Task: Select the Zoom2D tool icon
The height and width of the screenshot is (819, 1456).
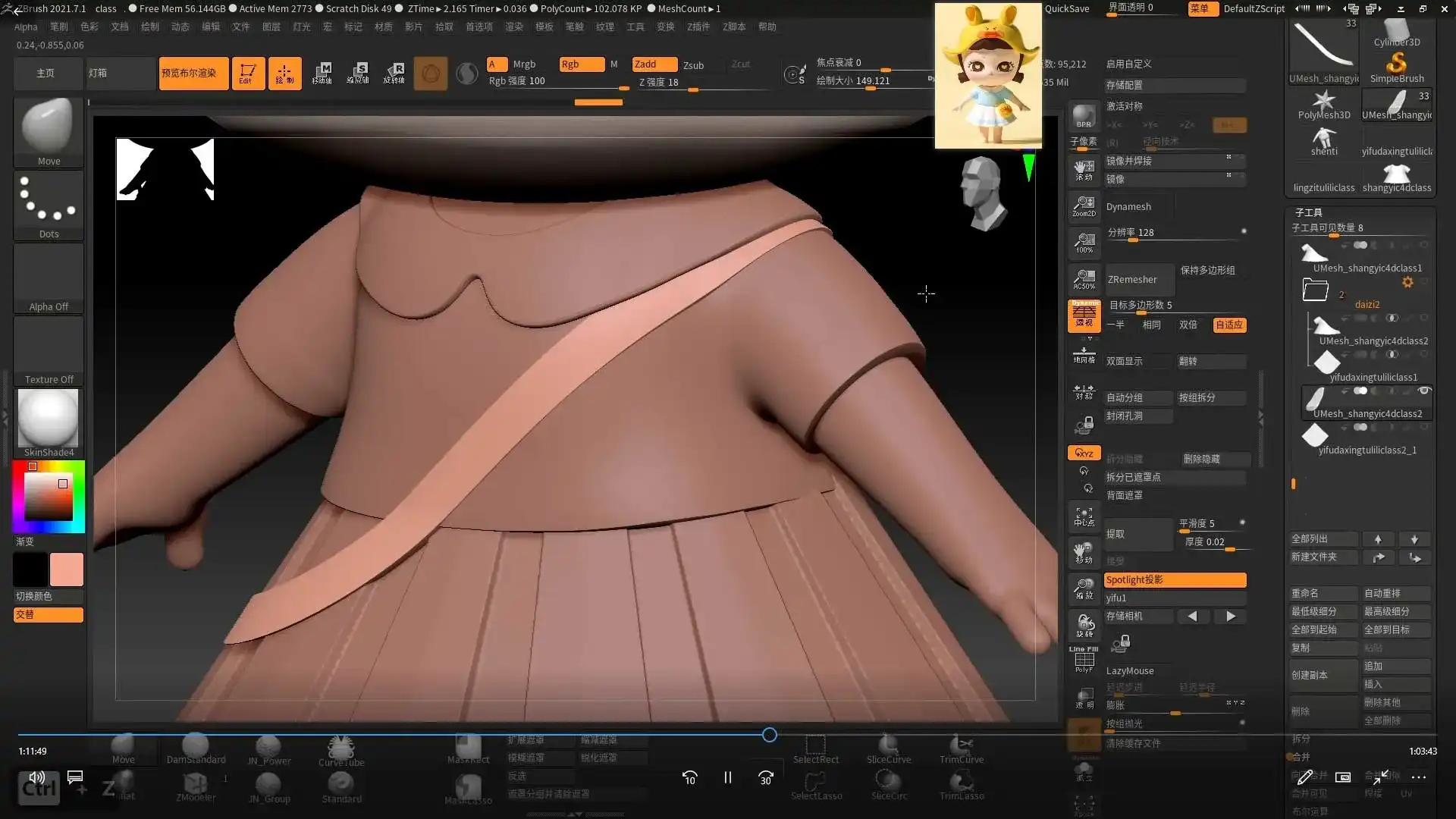Action: point(1084,206)
